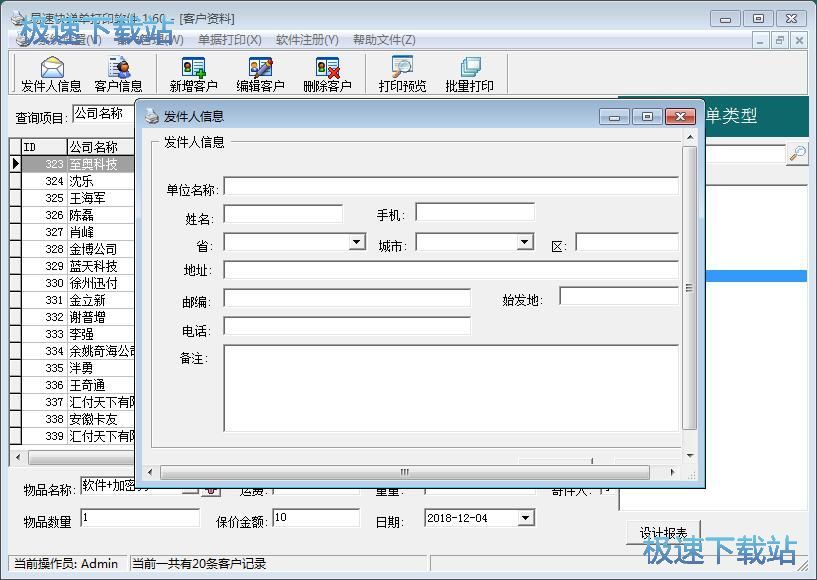Expand the 省 province dropdown
The image size is (817, 580).
(357, 242)
